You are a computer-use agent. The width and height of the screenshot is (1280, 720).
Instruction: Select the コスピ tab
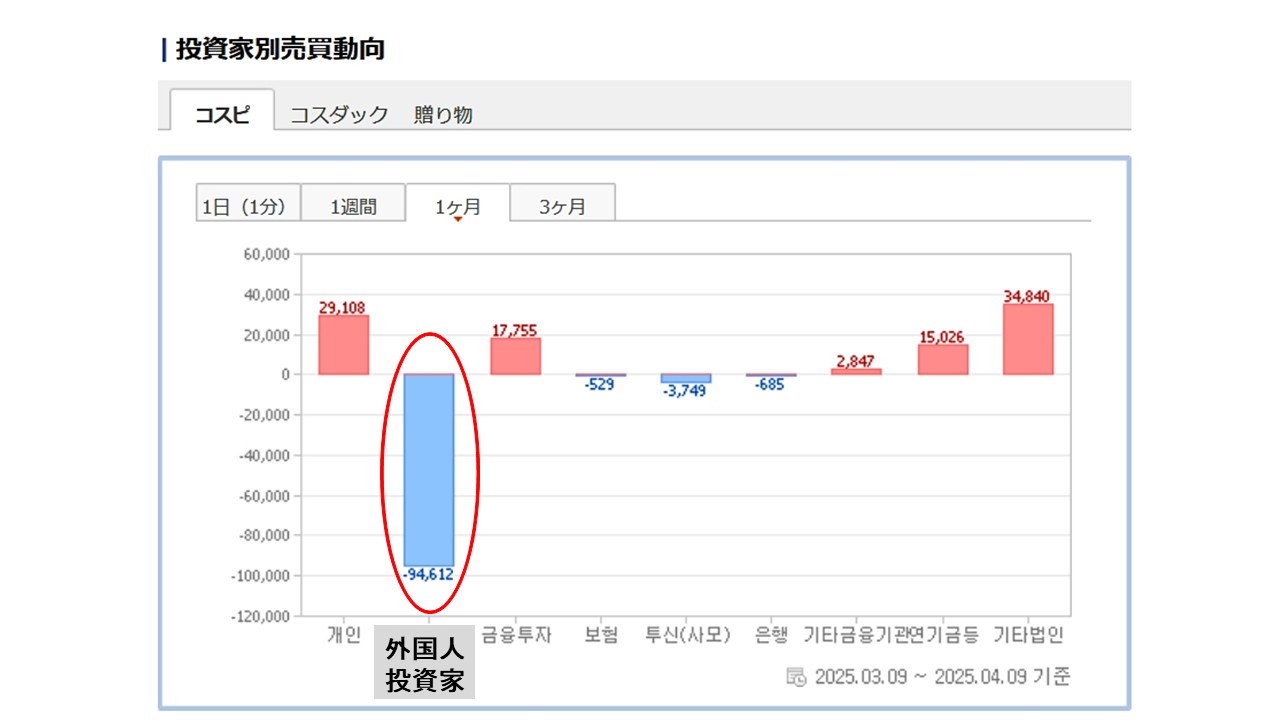click(x=222, y=114)
